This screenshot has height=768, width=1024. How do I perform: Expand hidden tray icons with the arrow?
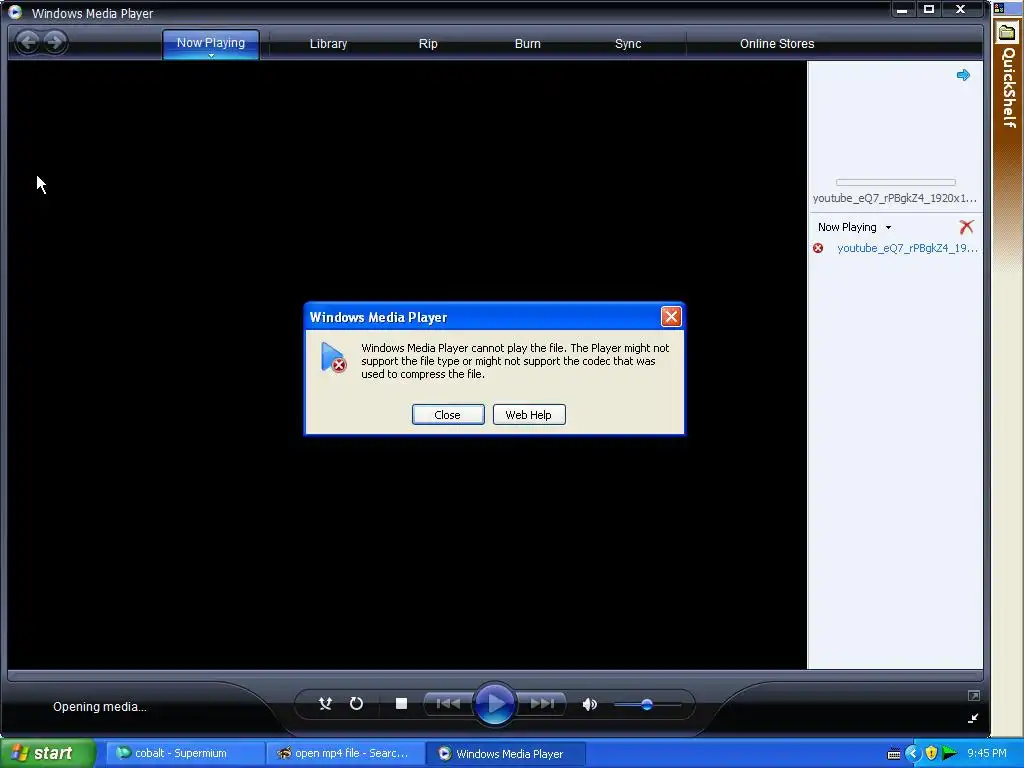coord(912,754)
